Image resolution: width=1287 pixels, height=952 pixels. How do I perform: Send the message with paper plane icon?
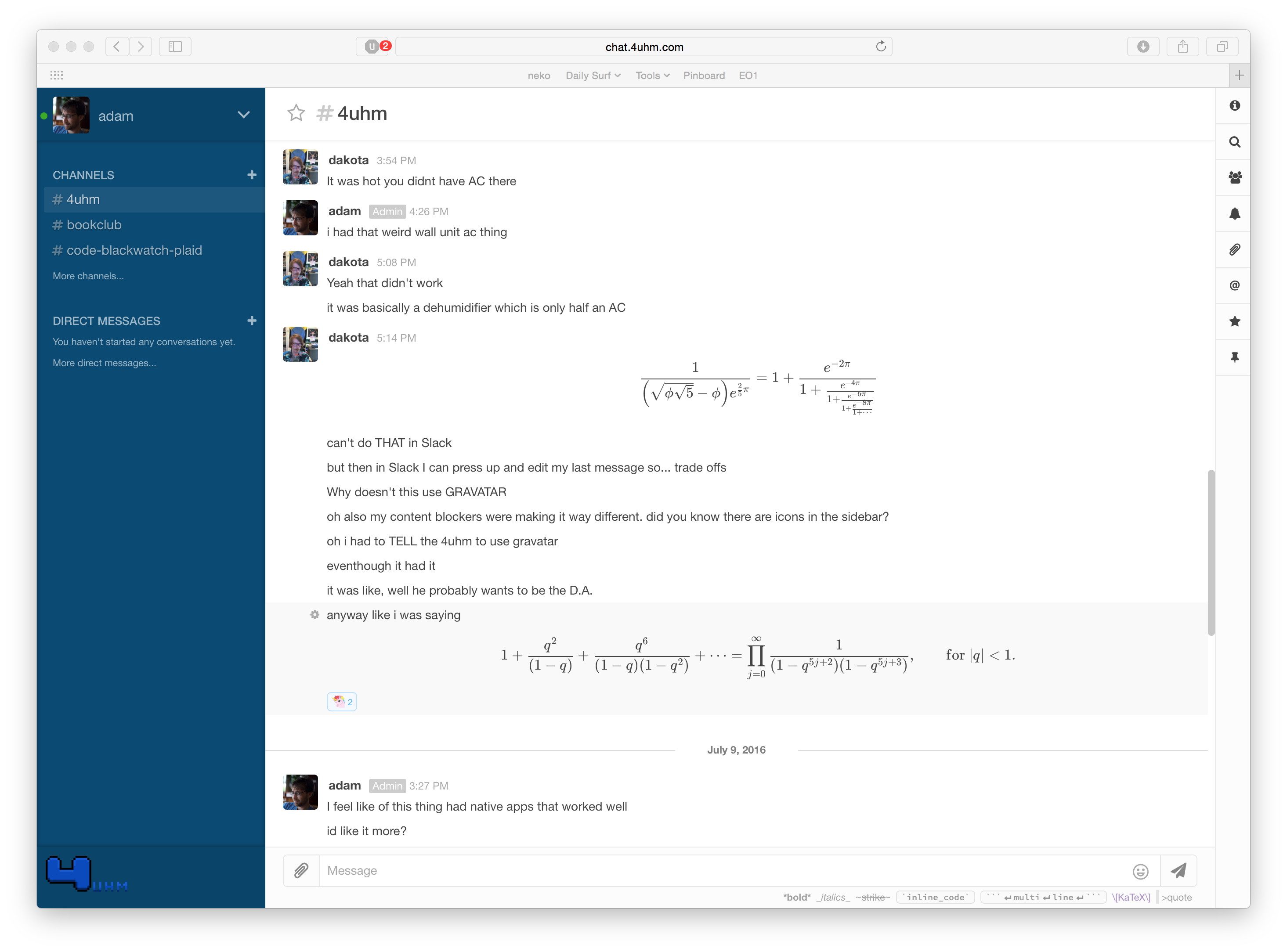pyautogui.click(x=1178, y=870)
